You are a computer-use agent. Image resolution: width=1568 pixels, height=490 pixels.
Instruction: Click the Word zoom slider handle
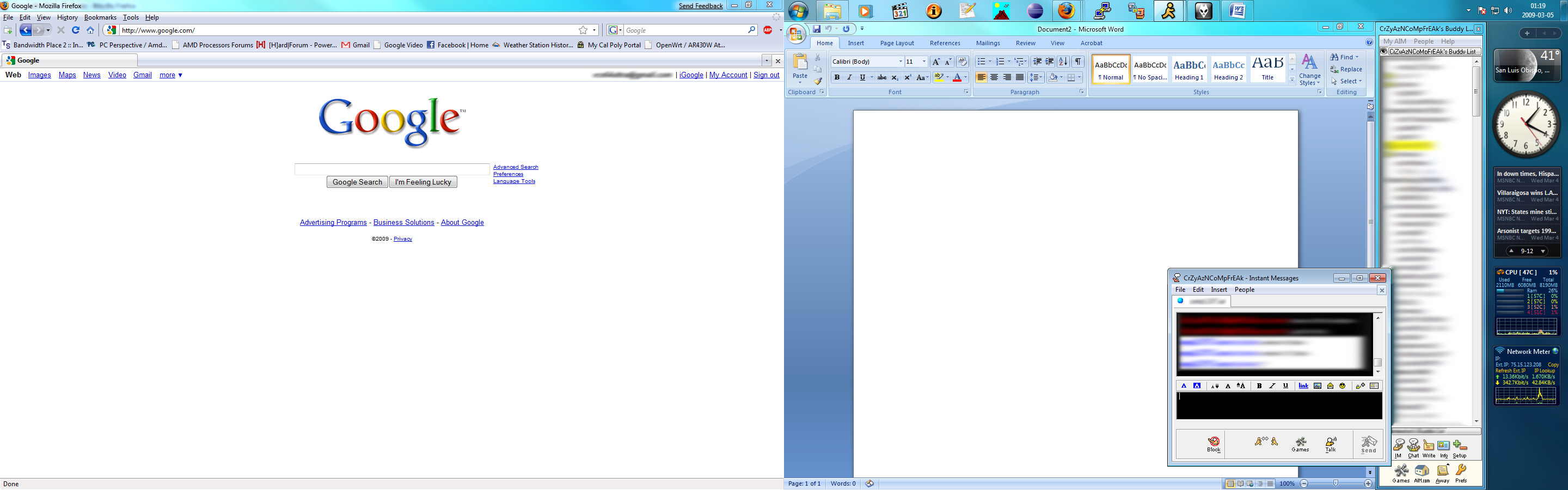pyautogui.click(x=1336, y=483)
